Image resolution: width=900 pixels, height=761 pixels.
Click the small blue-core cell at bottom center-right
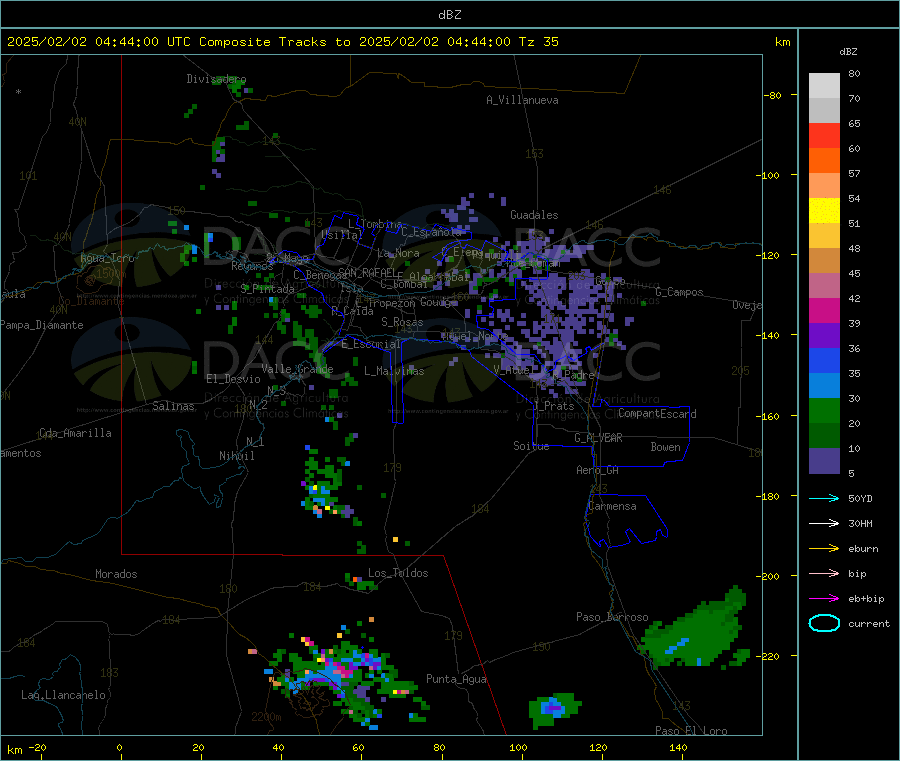[x=553, y=709]
